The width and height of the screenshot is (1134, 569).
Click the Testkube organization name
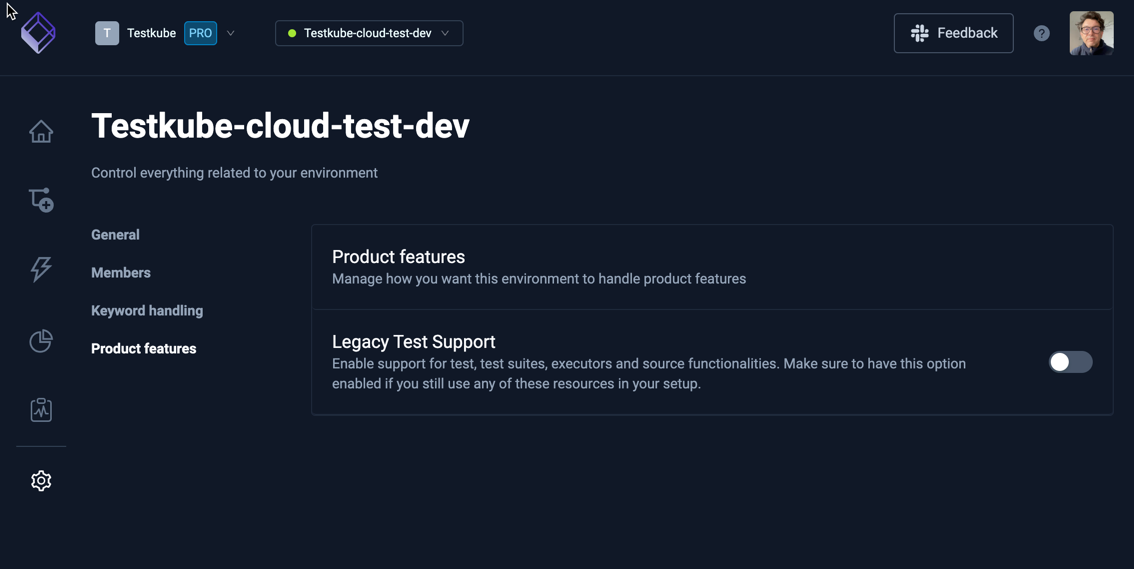(x=151, y=33)
